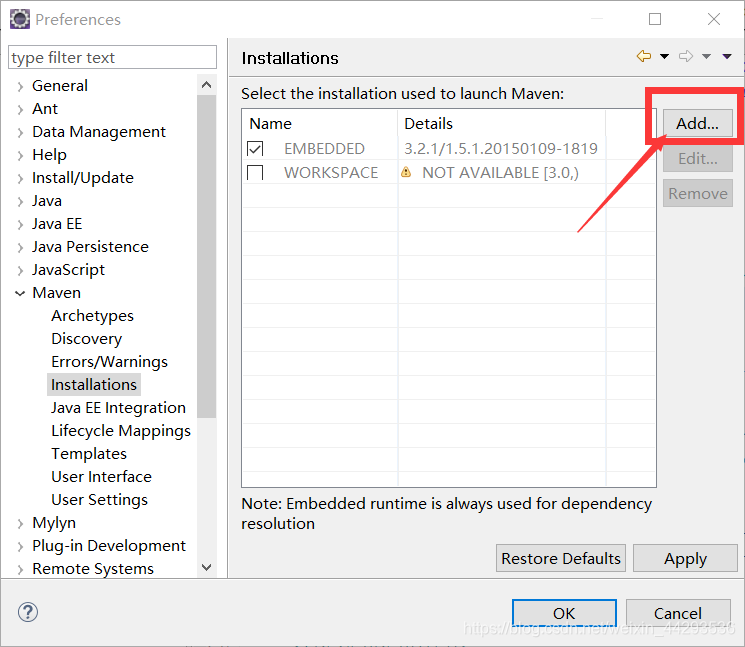The image size is (745, 647).
Task: Select Archetypes under Maven
Action: [92, 316]
